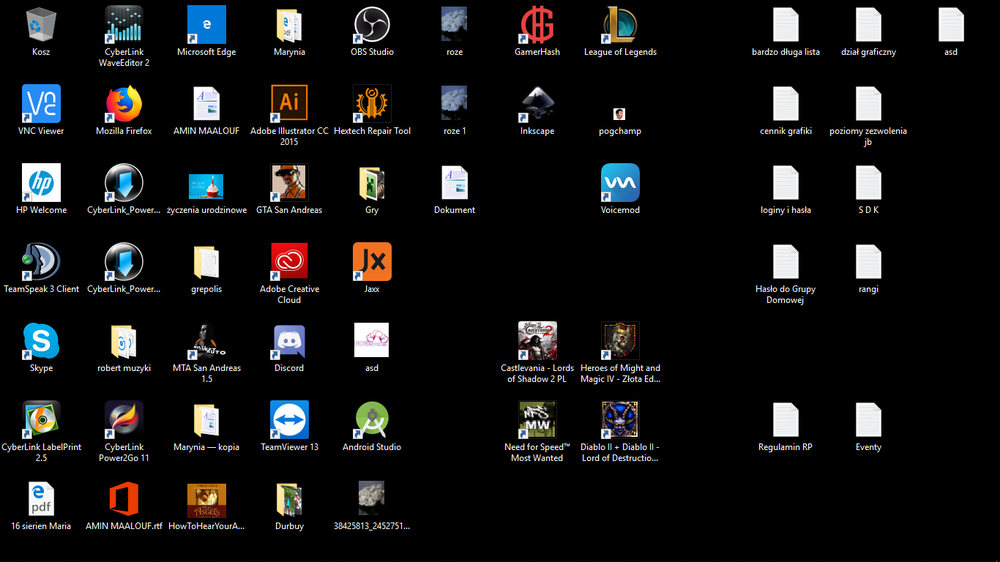
Task: Open CyberLink Power2Go 11
Action: [x=124, y=420]
